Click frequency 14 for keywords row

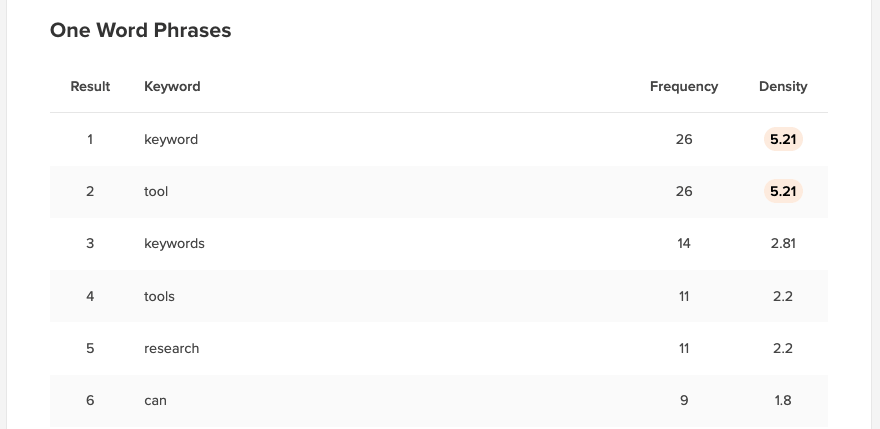click(x=684, y=244)
